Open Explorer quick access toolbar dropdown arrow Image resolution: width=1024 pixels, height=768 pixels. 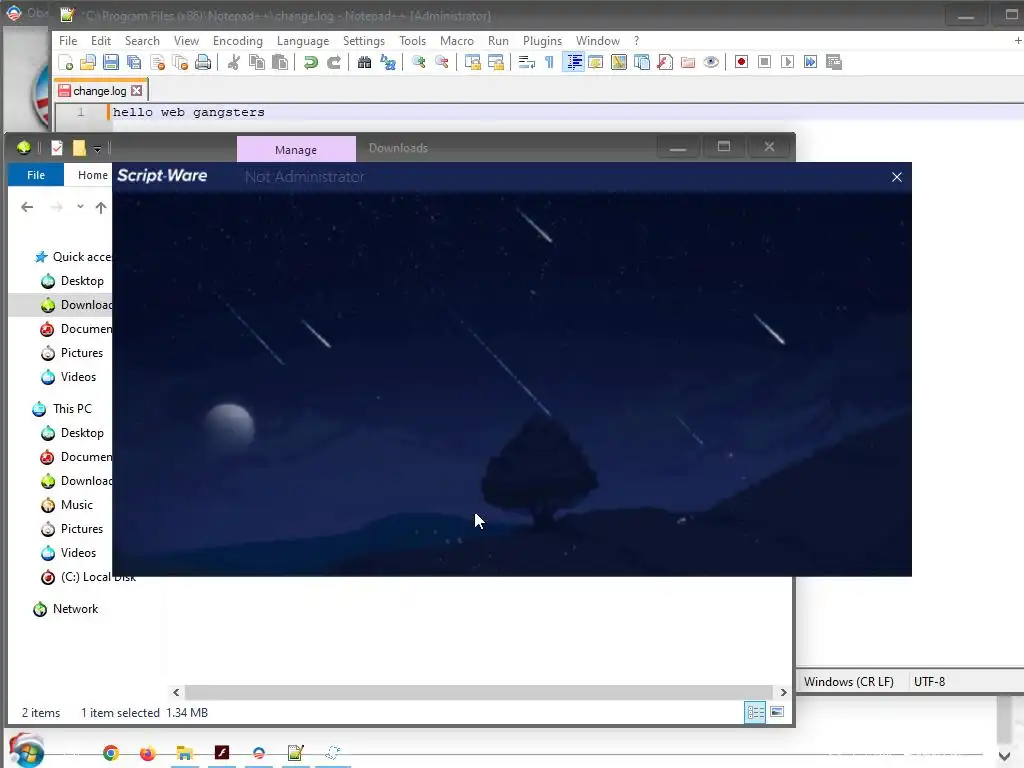[x=97, y=149]
